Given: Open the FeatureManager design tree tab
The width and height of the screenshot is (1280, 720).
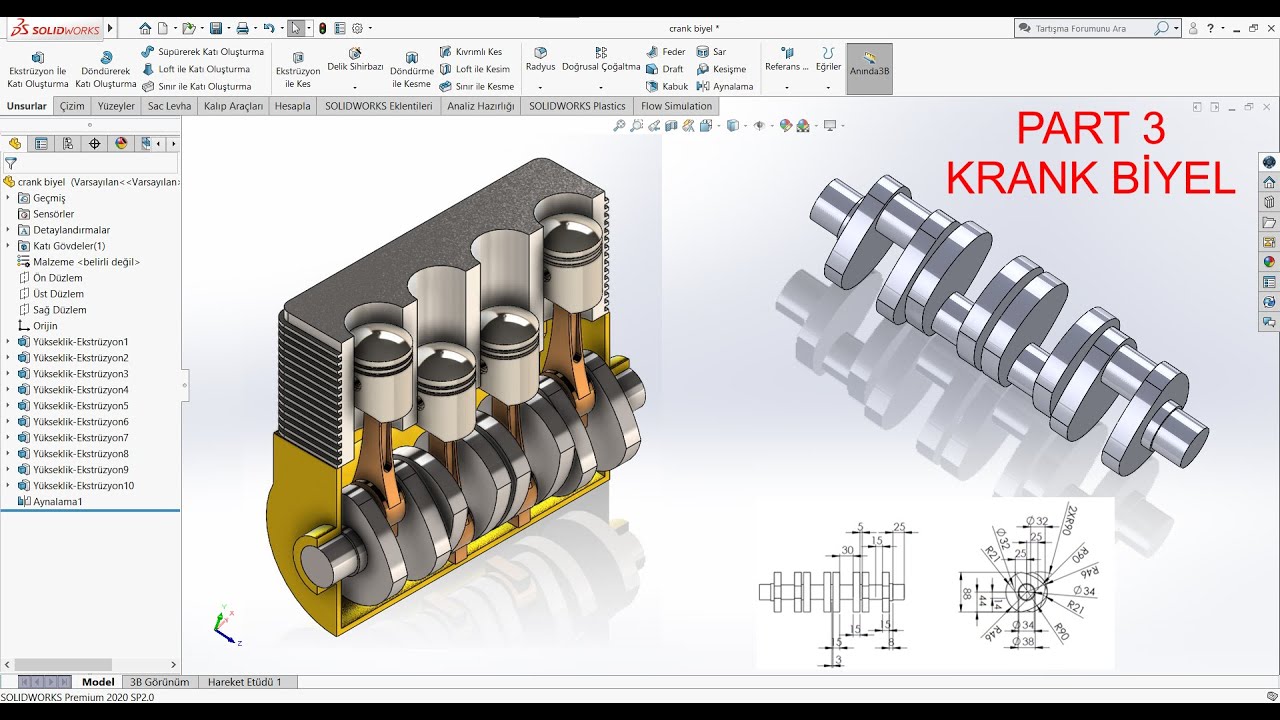Looking at the screenshot, I should point(15,143).
